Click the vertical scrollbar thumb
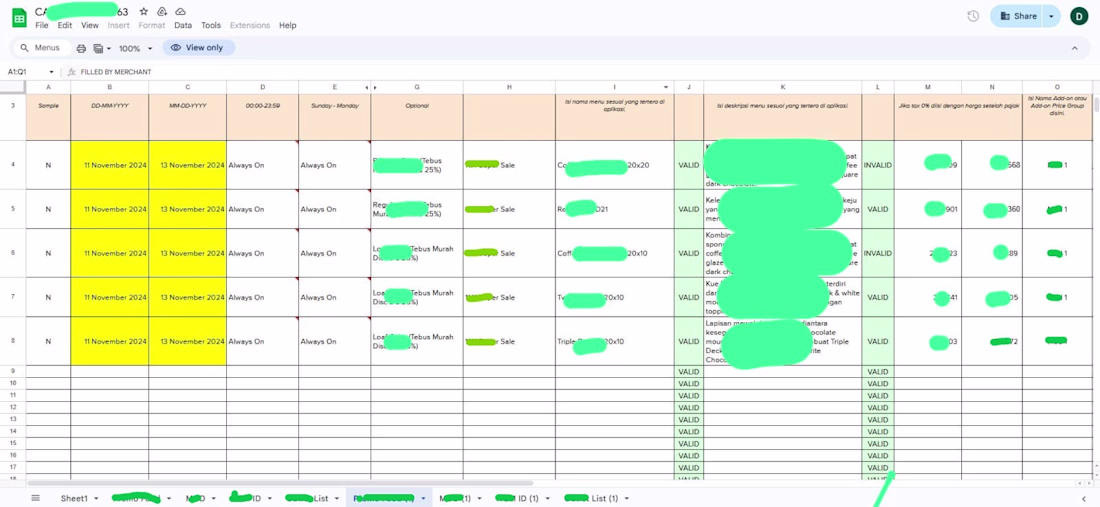 coord(1096,104)
